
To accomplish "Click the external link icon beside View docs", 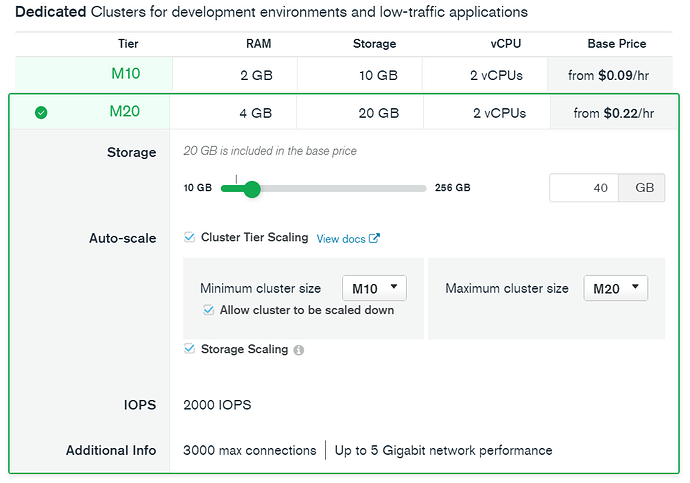I will (374, 239).
